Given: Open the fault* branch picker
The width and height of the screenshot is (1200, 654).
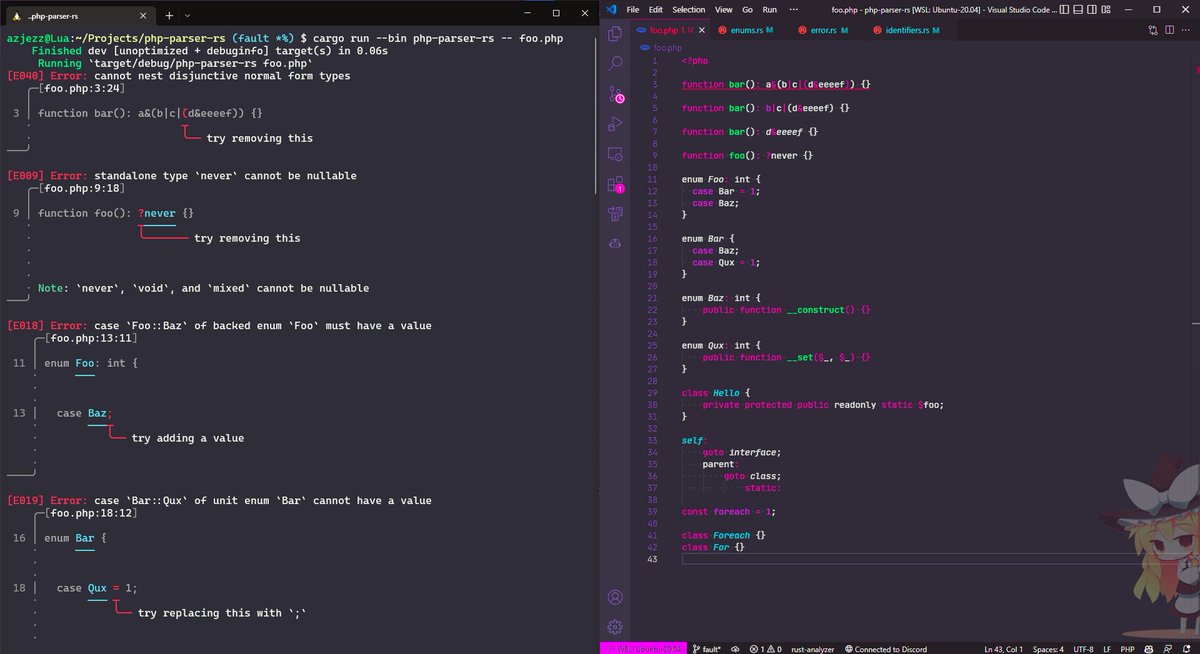Looking at the screenshot, I should pos(706,648).
